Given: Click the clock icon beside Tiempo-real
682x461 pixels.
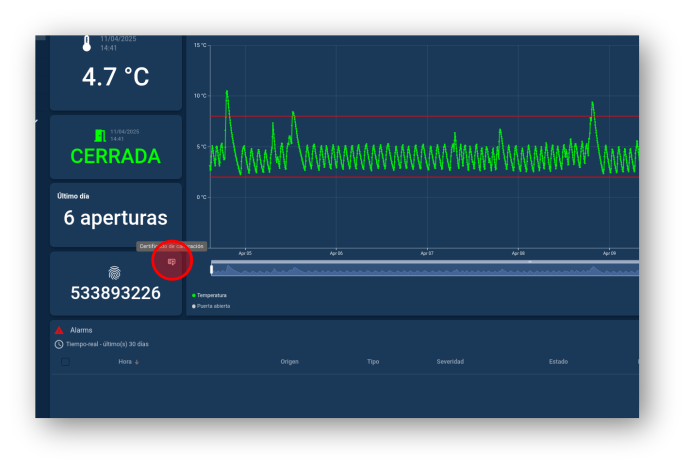Looking at the screenshot, I should [59, 344].
